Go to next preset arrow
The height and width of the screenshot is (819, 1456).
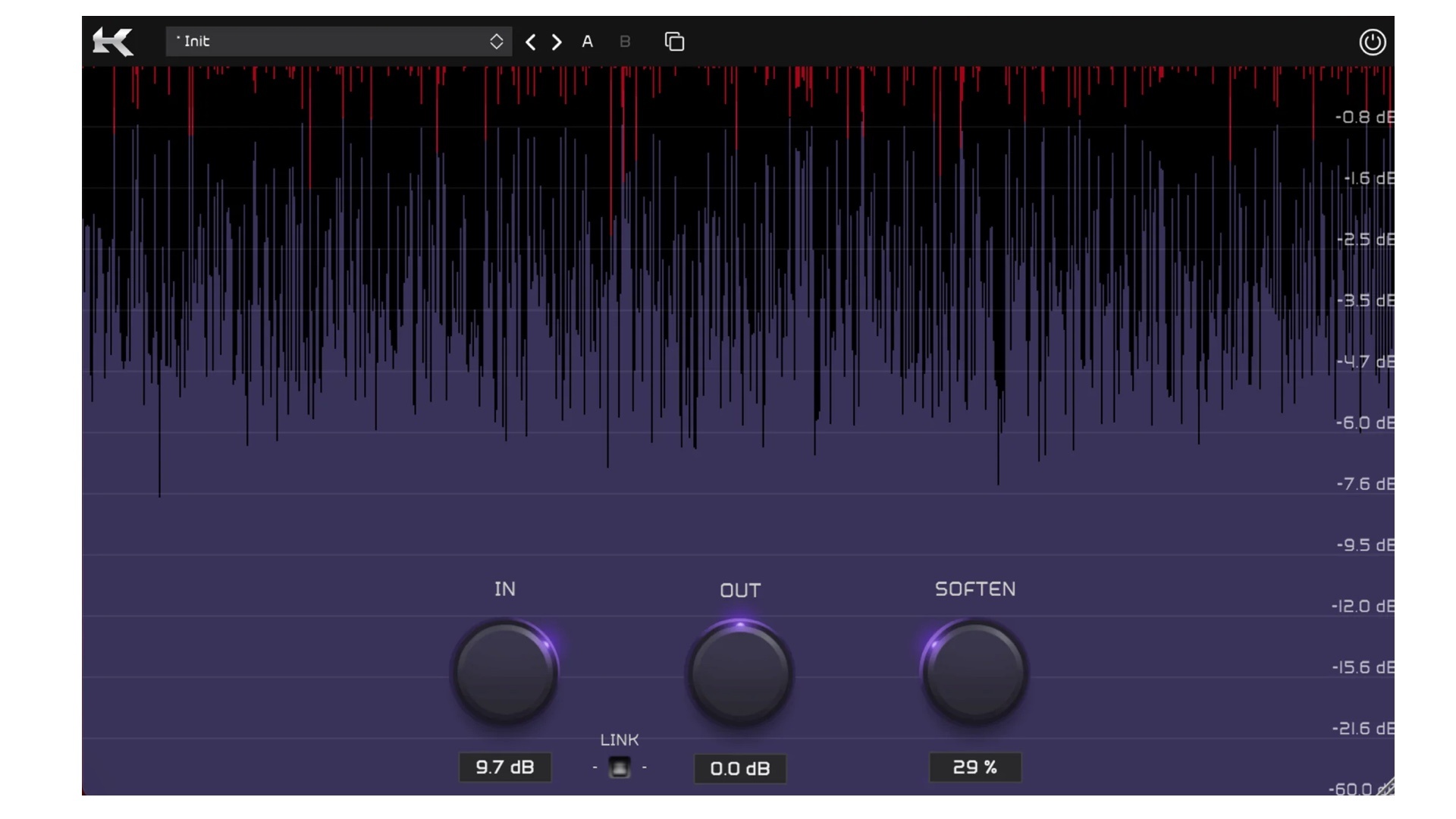[x=557, y=42]
